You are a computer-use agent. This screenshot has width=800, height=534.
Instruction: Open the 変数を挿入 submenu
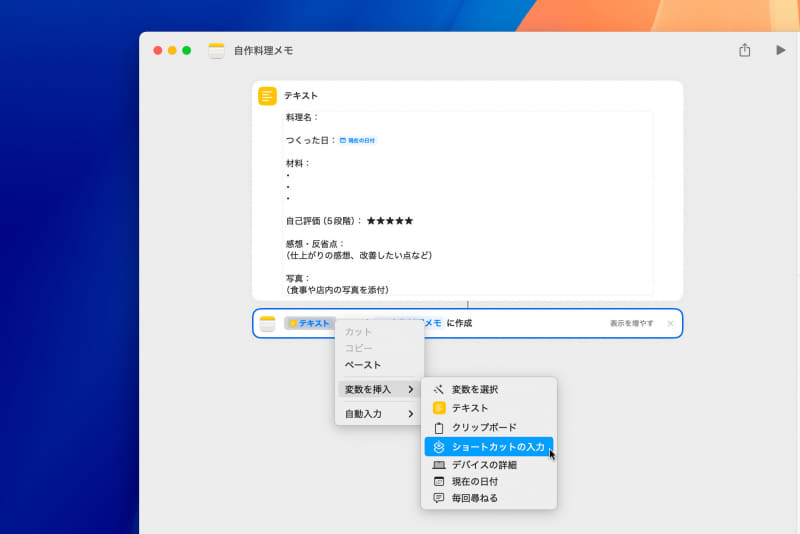tap(379, 389)
